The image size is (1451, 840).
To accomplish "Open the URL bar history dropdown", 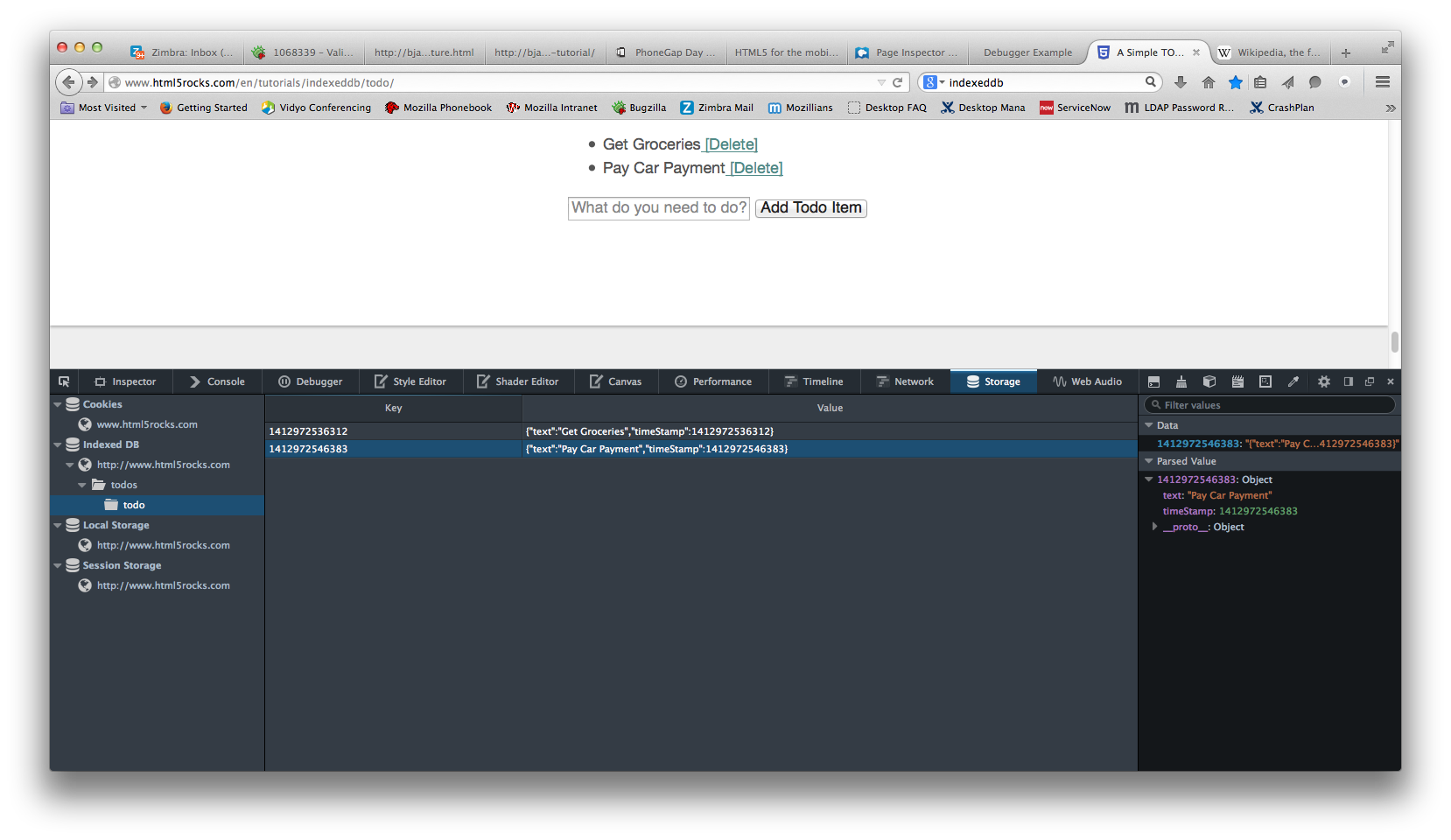I will click(x=881, y=82).
